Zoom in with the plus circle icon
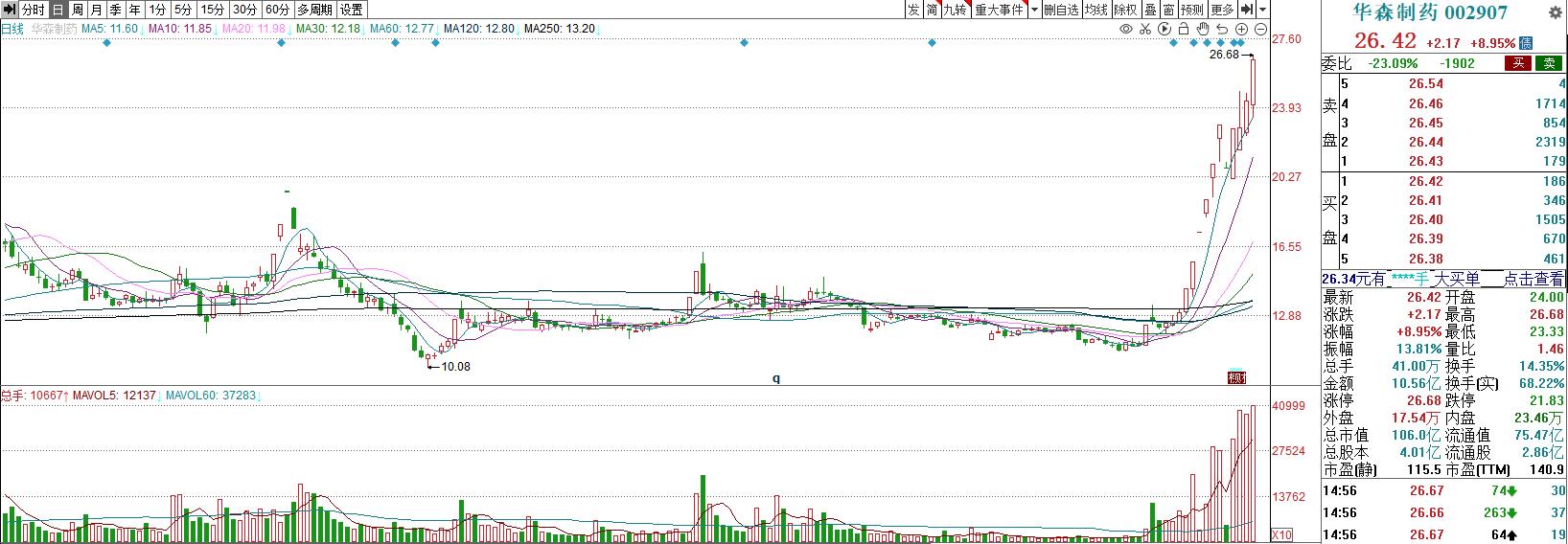The width and height of the screenshot is (1568, 544). point(1241,29)
